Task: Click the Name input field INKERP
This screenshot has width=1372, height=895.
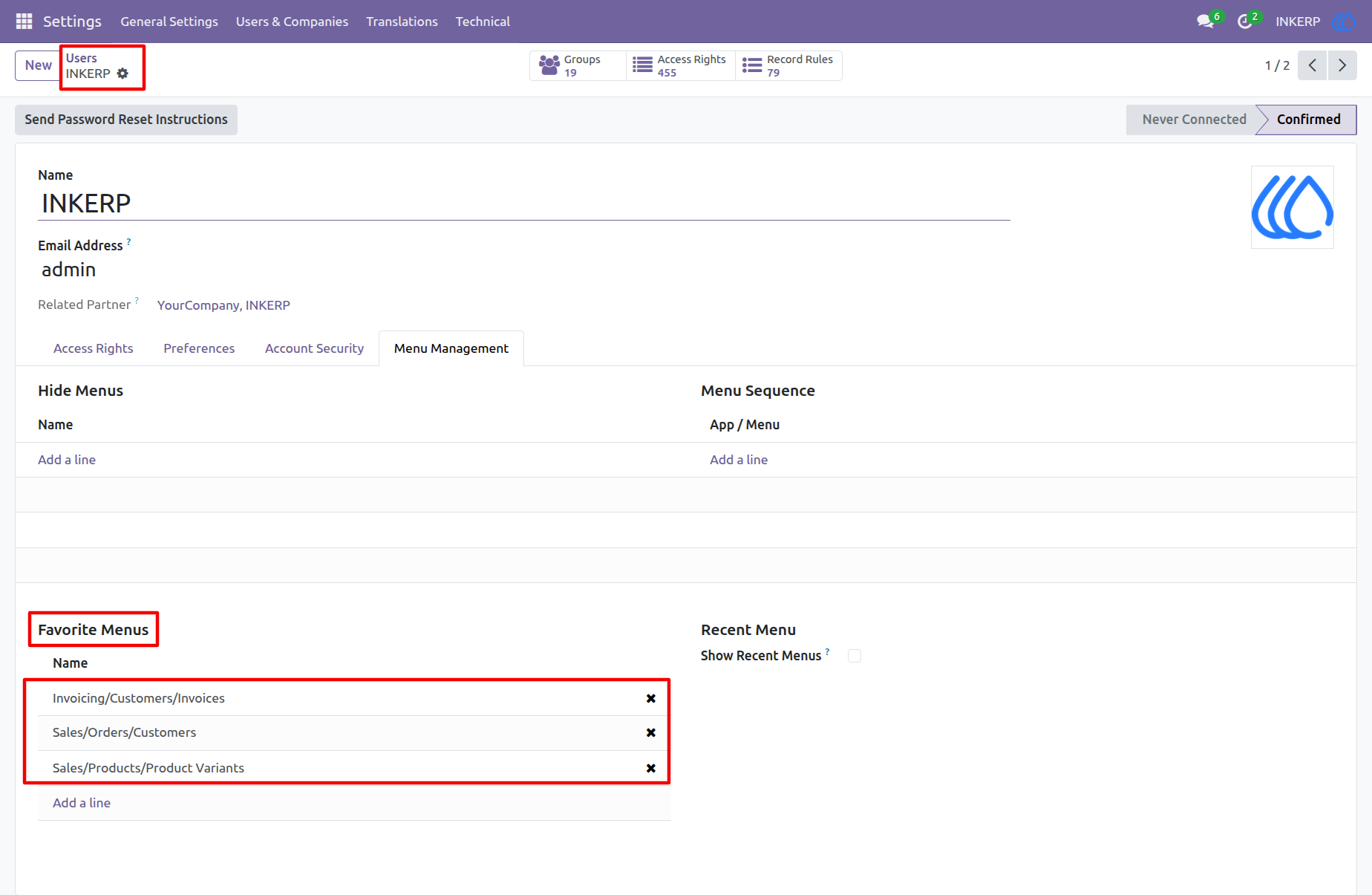Action: click(x=524, y=204)
